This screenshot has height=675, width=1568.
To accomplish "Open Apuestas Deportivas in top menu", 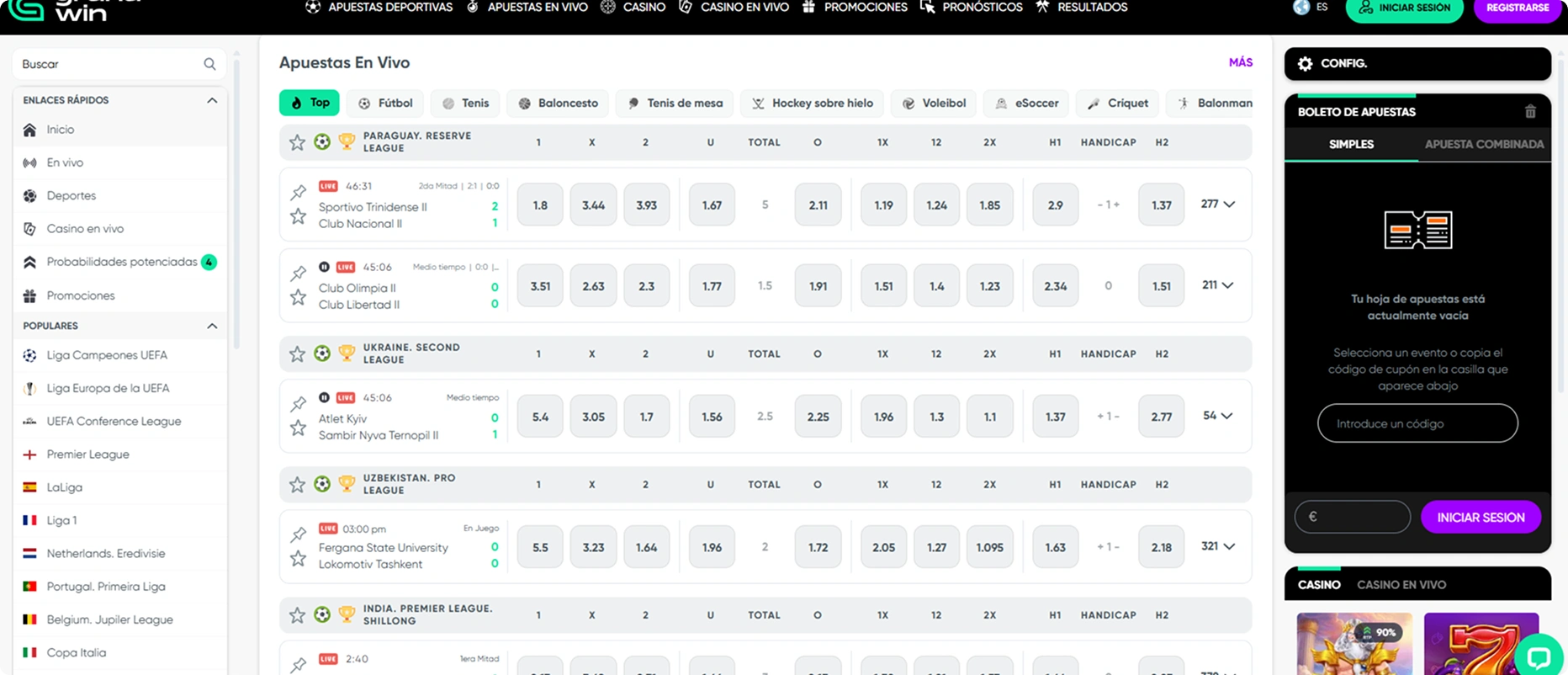I will 379,7.
